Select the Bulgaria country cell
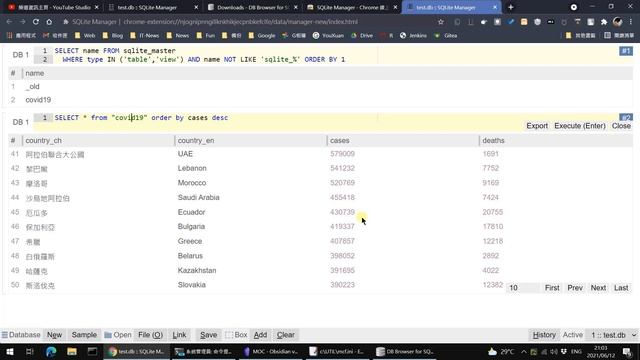 click(x=191, y=227)
